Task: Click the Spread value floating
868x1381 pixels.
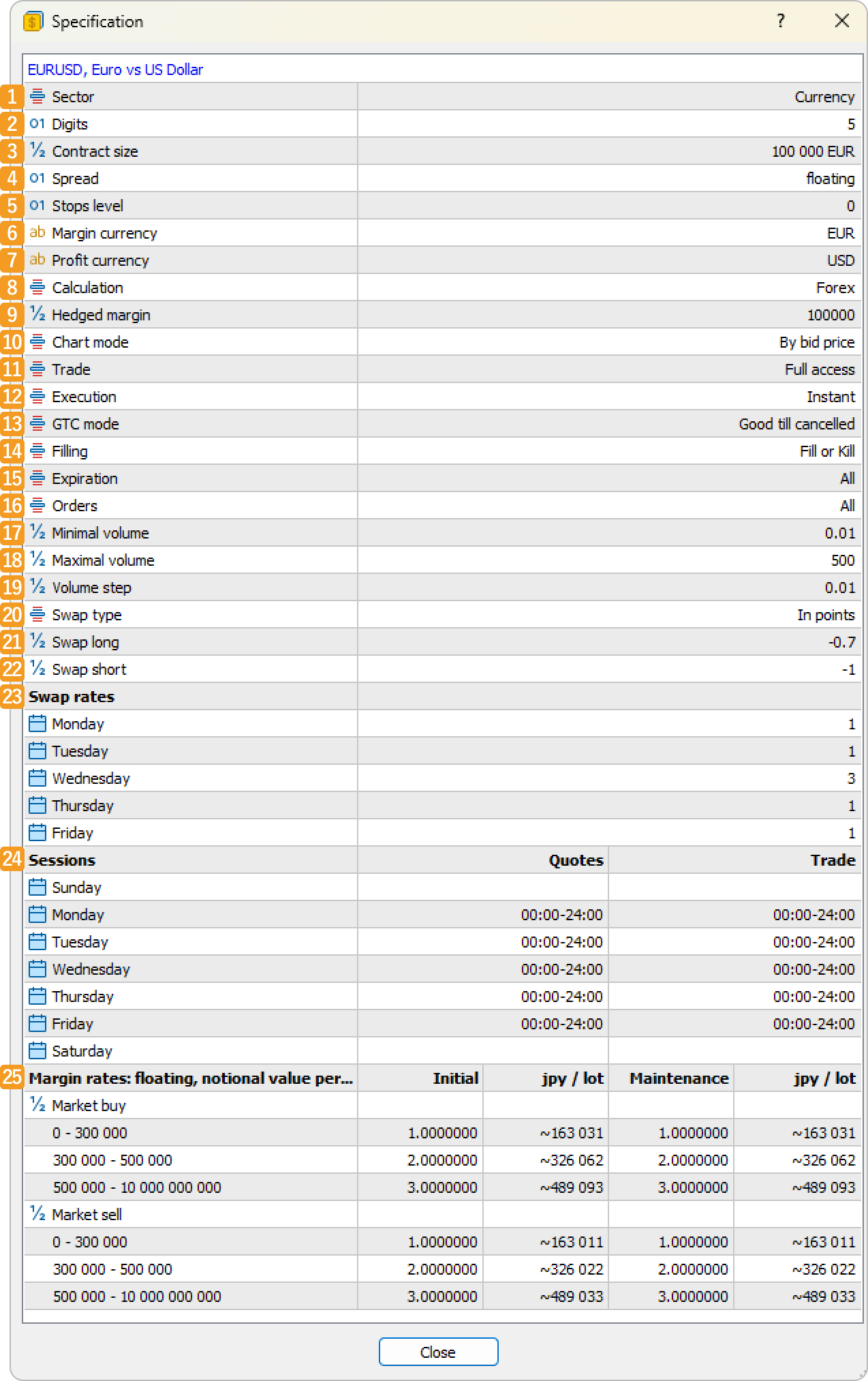Action: tap(830, 179)
